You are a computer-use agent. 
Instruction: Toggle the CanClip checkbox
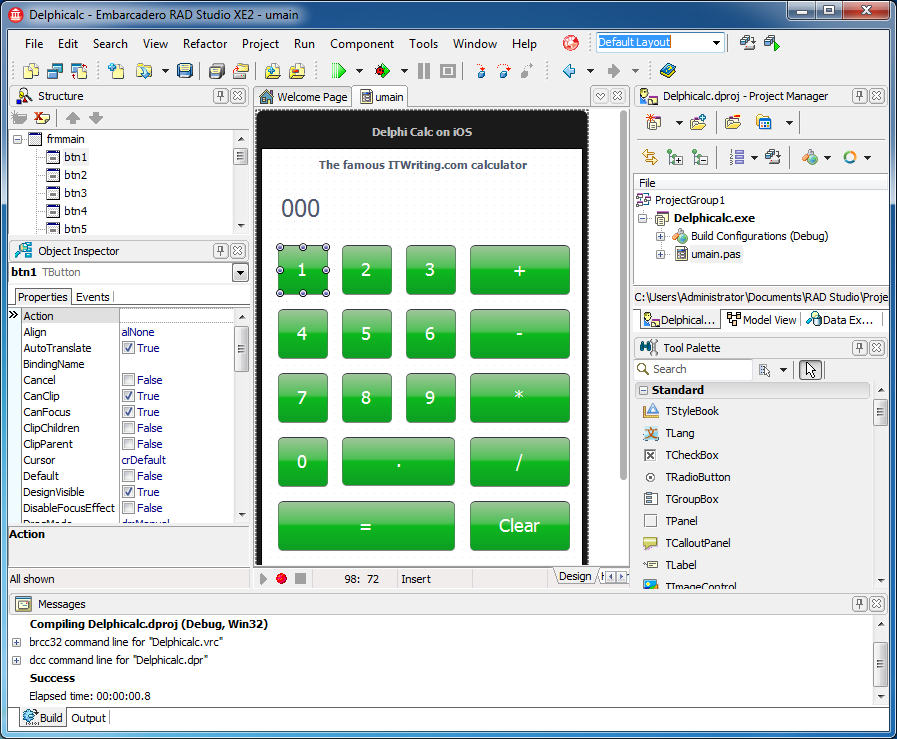(x=129, y=396)
